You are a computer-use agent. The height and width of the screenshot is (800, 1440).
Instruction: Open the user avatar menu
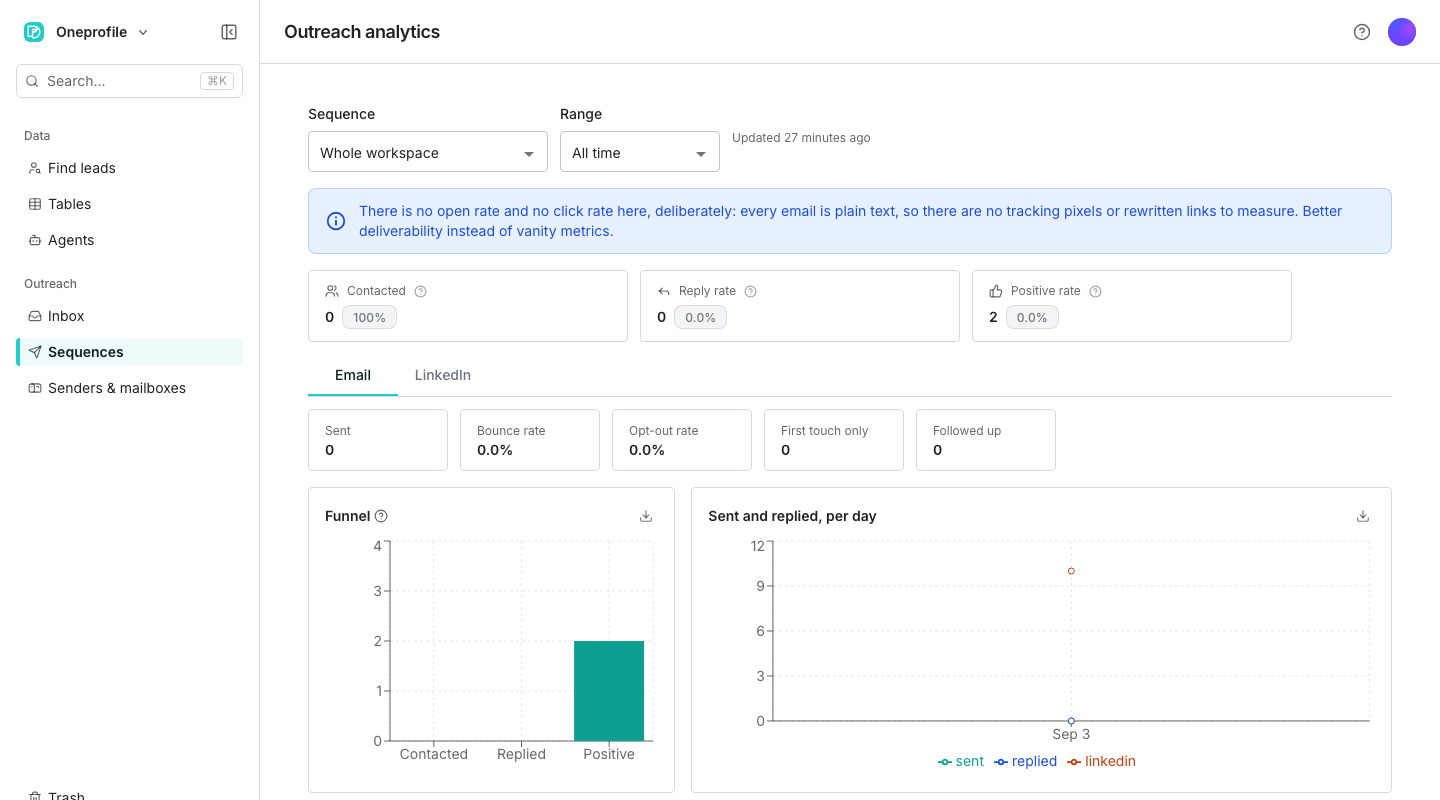[1402, 32]
